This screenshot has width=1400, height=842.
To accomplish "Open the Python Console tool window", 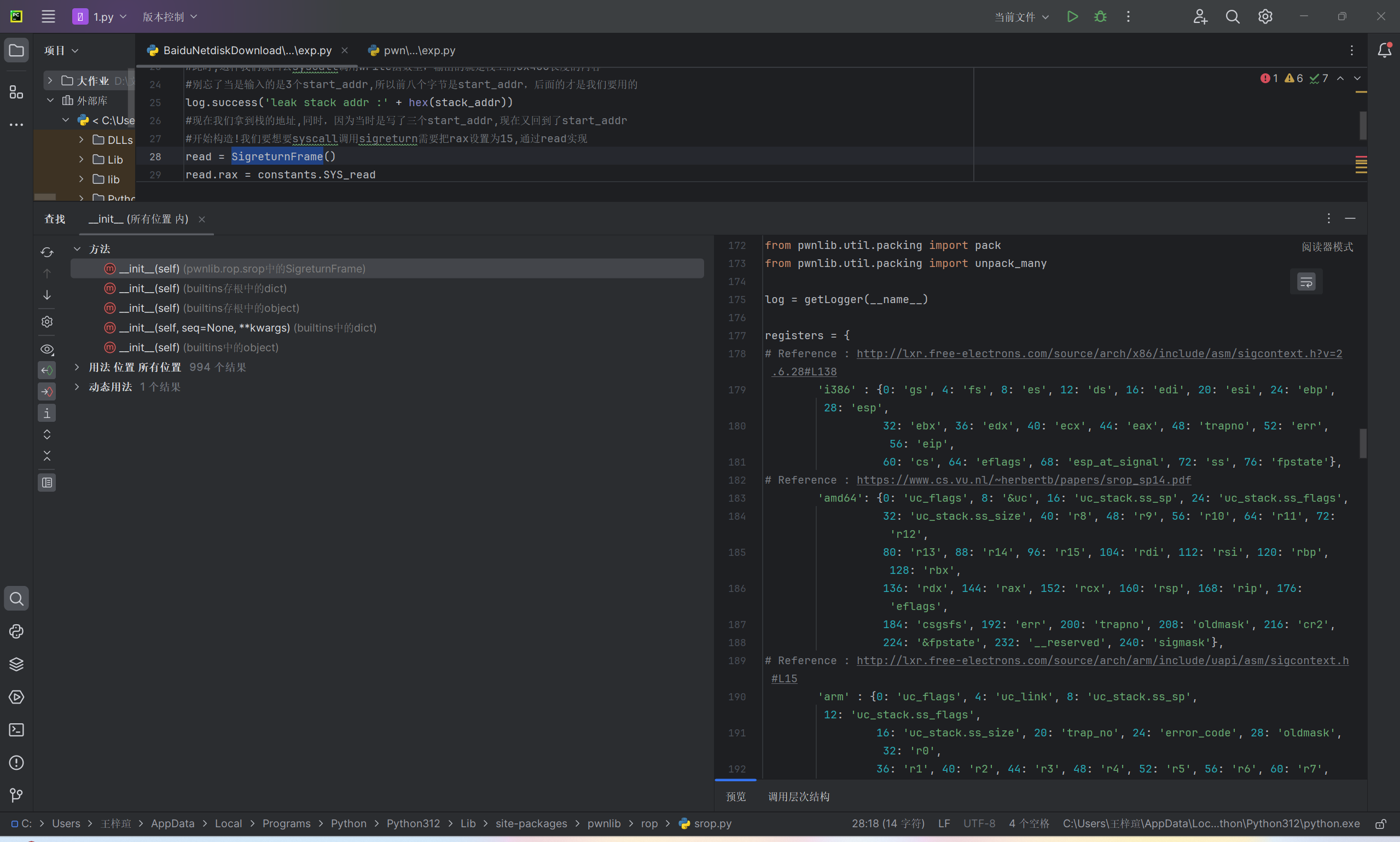I will pyautogui.click(x=16, y=631).
